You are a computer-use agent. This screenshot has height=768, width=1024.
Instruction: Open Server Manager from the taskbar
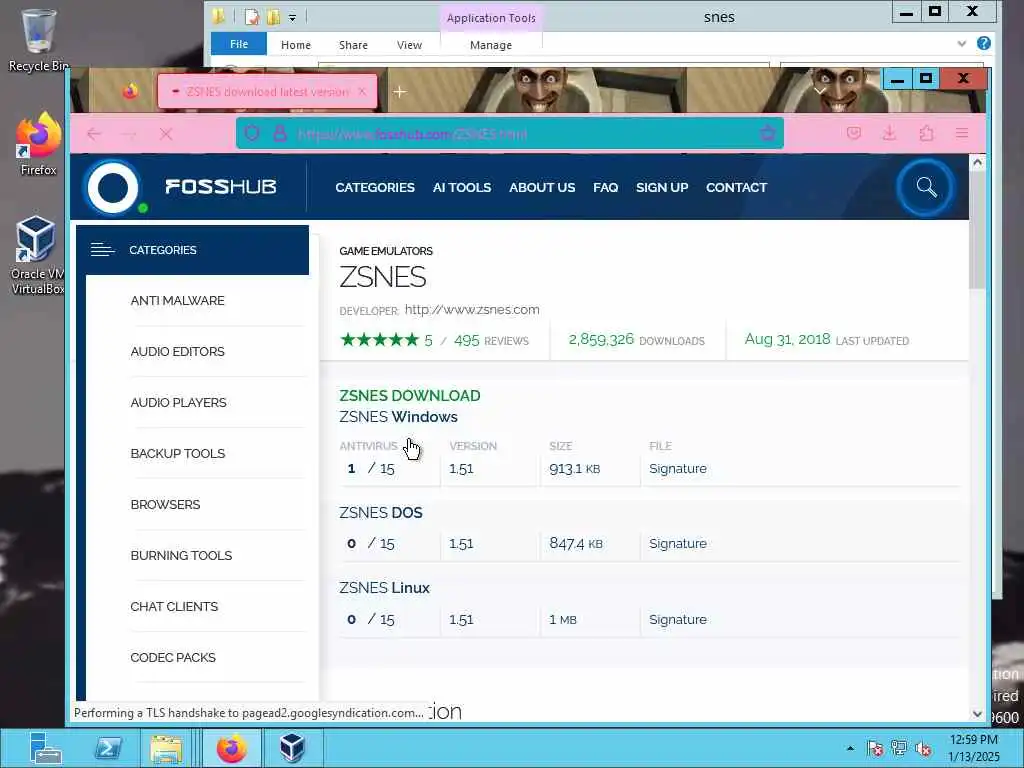coord(45,748)
